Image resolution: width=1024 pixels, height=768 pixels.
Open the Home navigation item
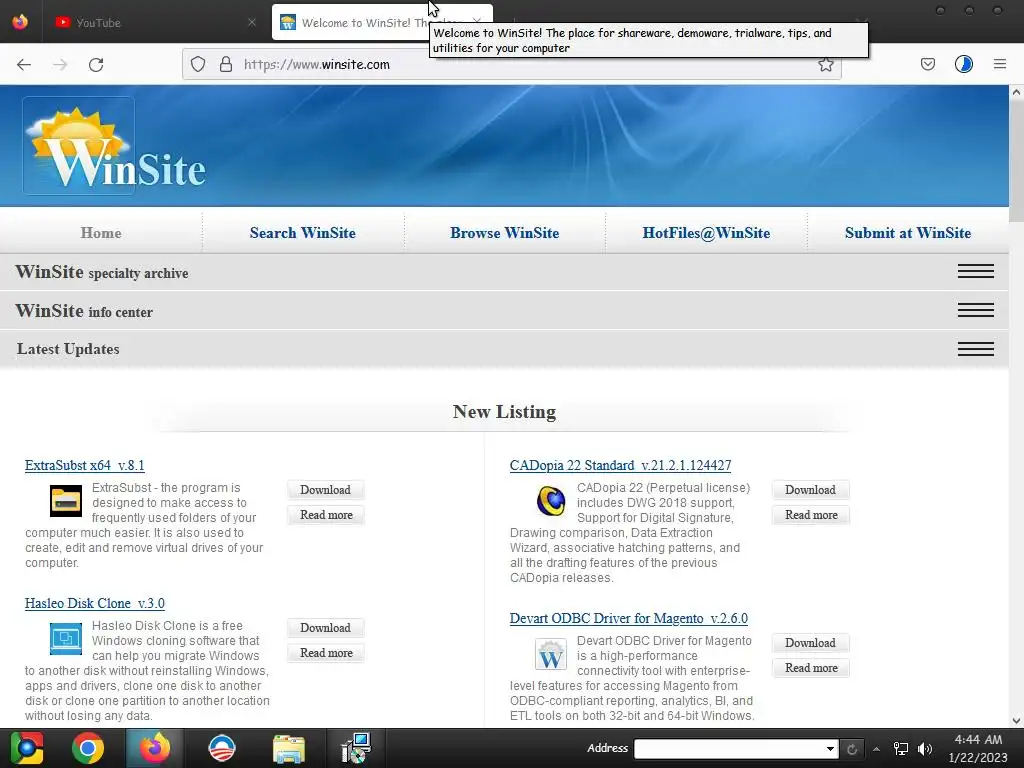[x=101, y=233]
